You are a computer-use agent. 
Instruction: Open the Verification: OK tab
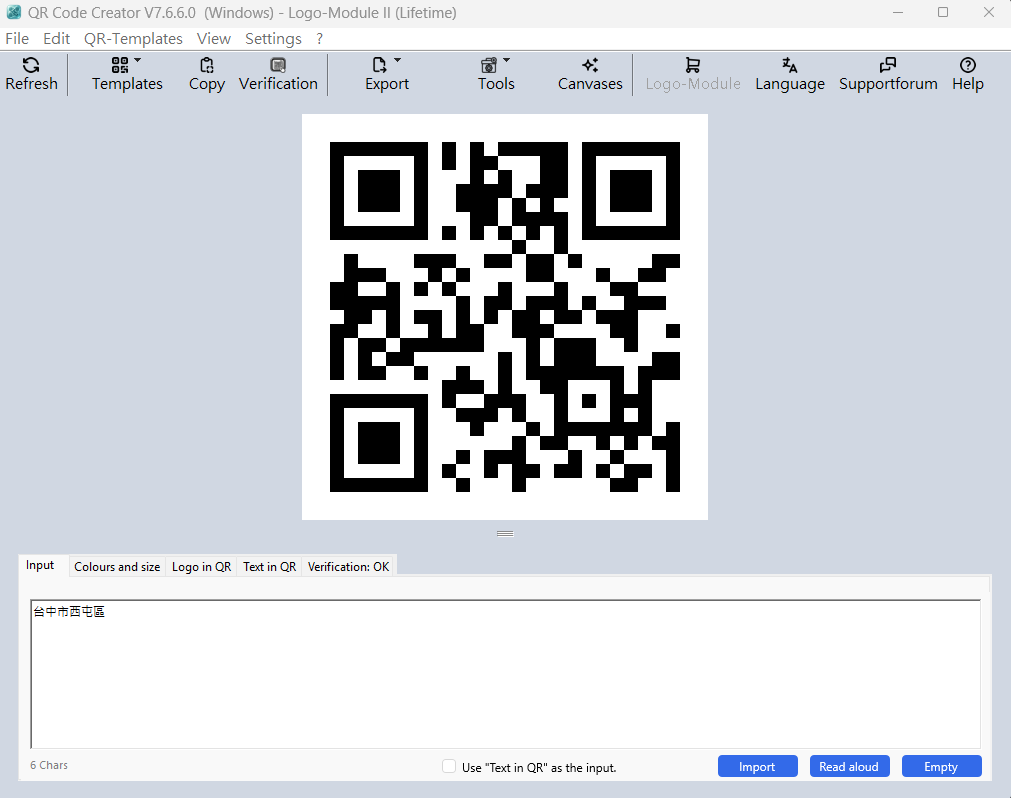348,567
